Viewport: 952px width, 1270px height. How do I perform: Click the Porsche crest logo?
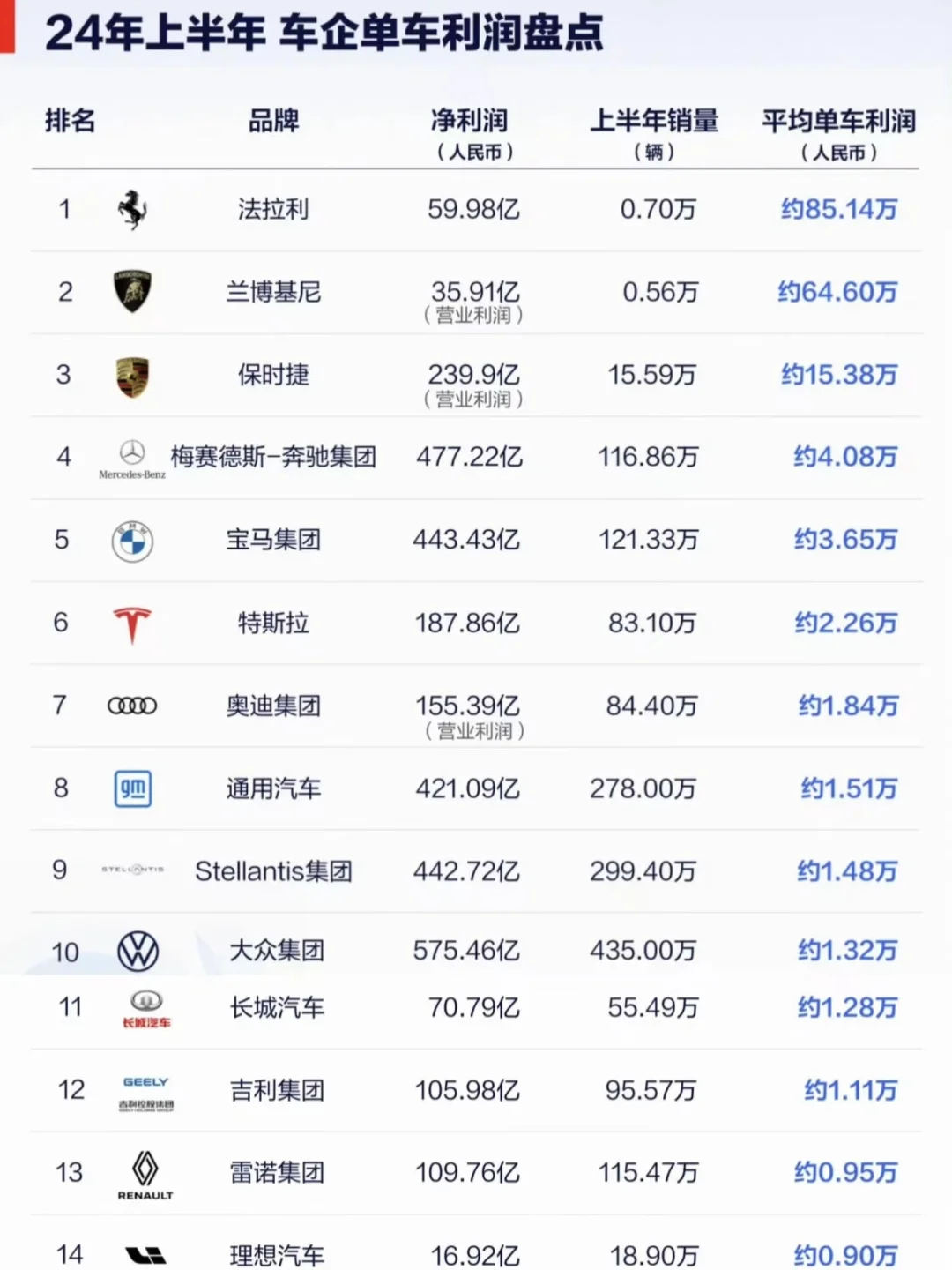click(x=132, y=377)
